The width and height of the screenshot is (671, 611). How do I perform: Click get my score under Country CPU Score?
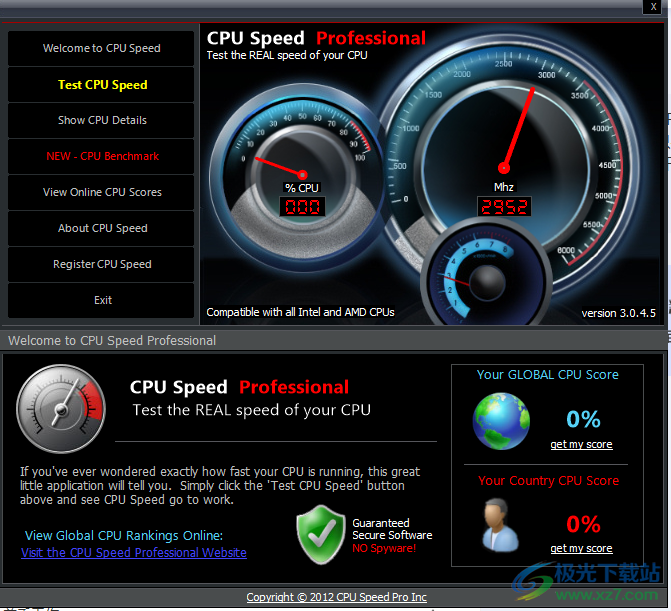[581, 549]
